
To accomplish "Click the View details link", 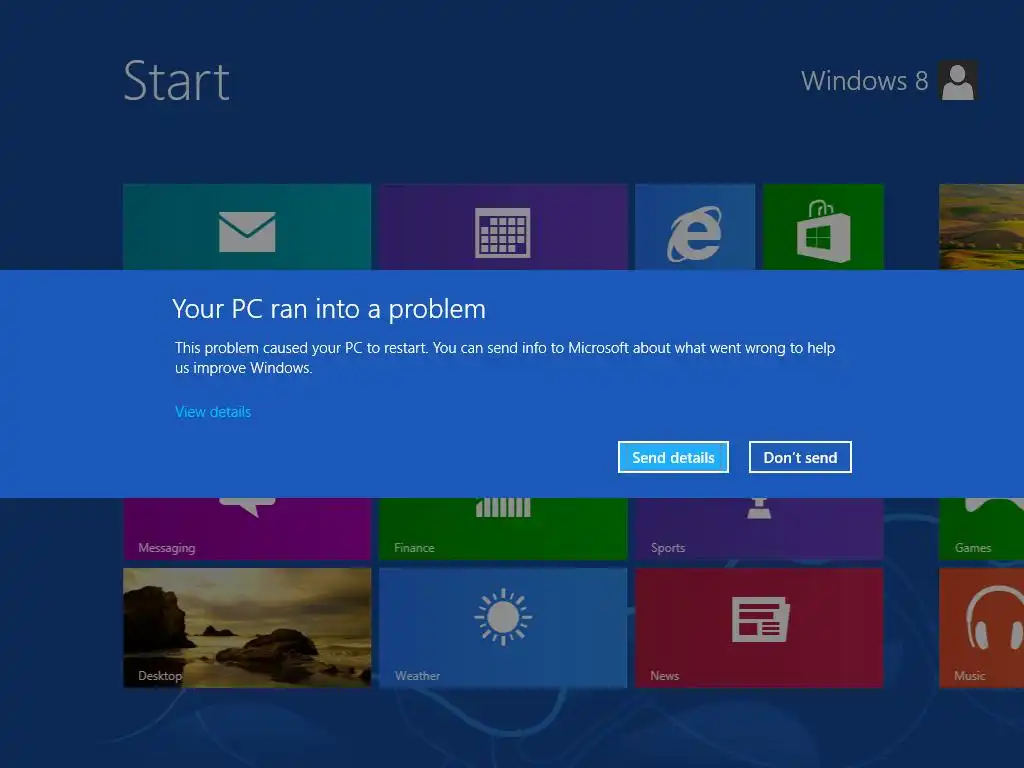I will coord(213,412).
